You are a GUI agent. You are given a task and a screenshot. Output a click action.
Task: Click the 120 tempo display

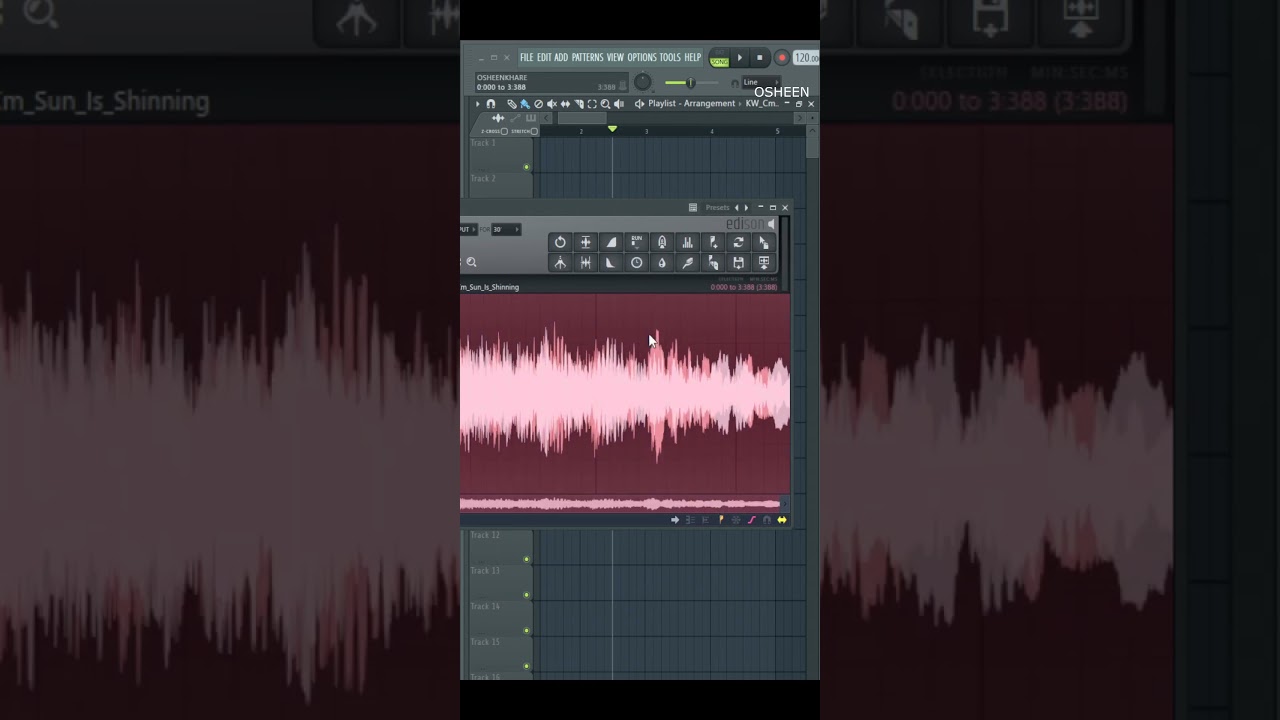(806, 58)
